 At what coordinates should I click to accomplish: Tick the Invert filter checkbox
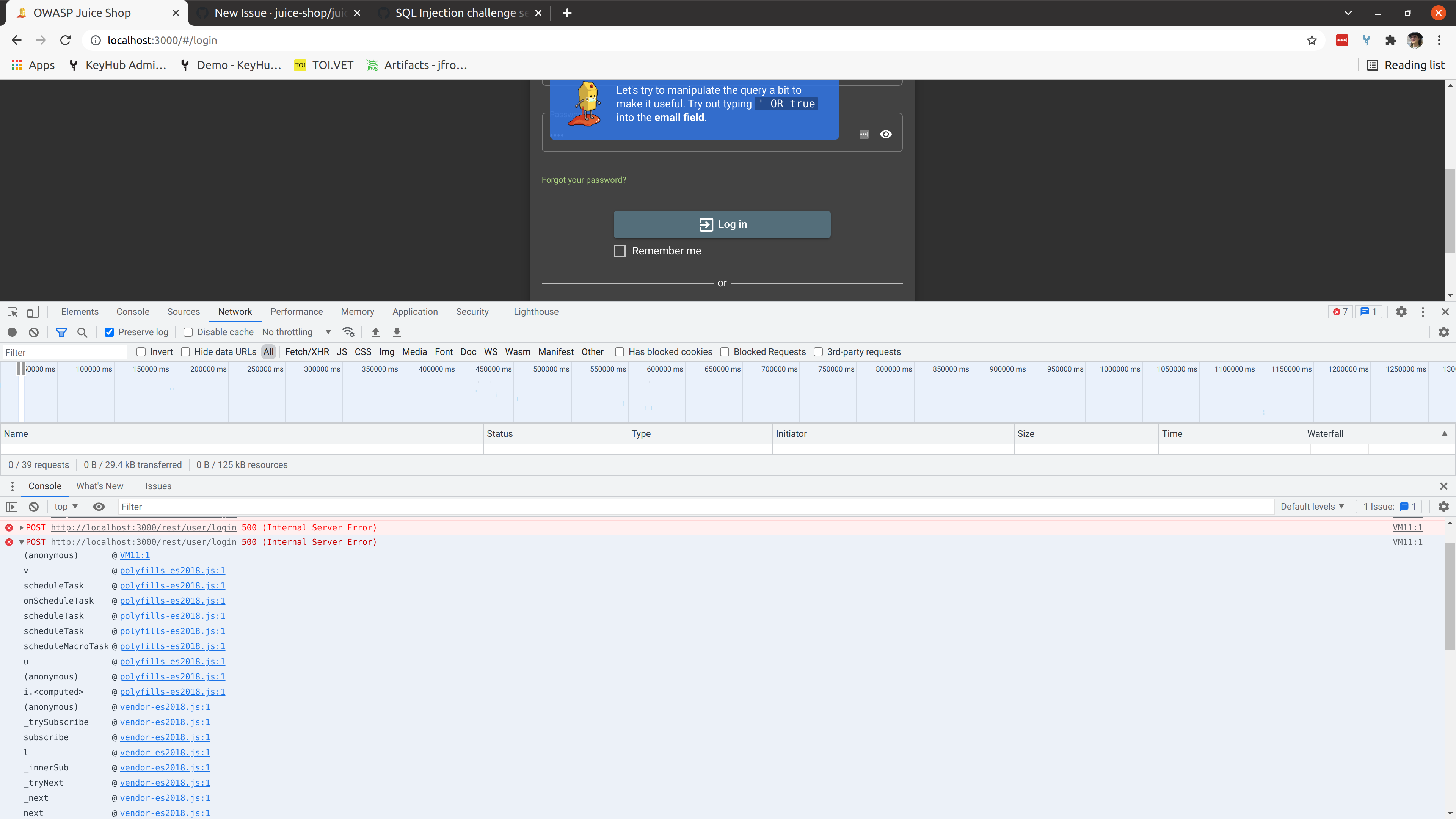click(141, 351)
